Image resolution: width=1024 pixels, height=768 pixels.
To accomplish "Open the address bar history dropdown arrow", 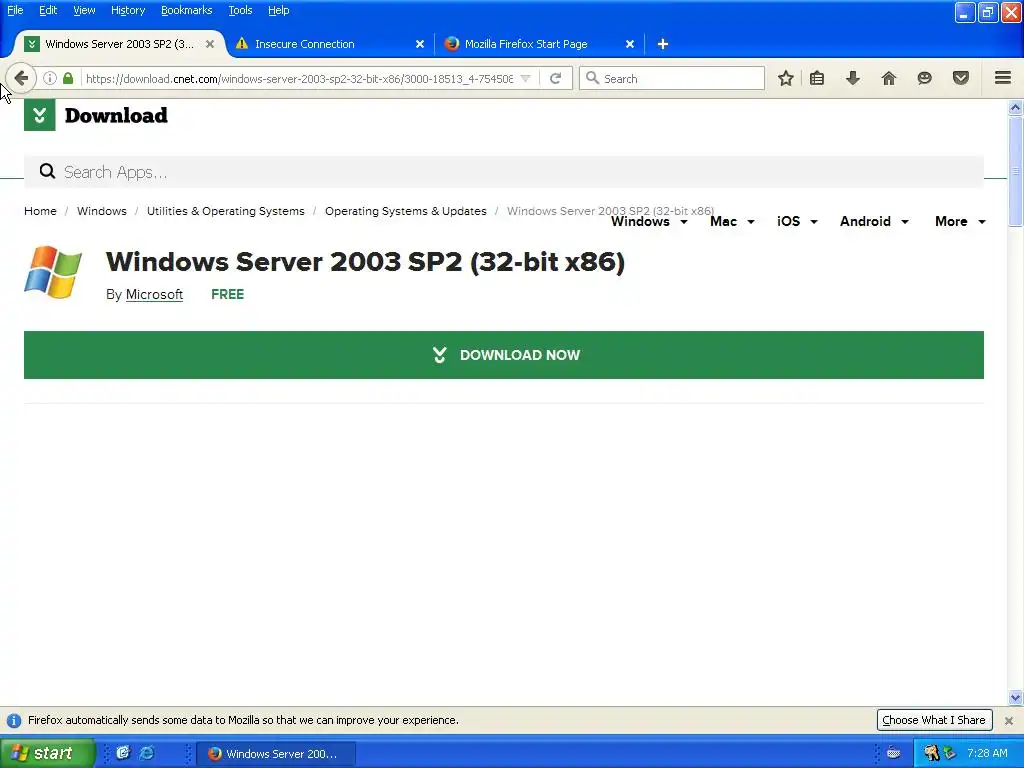I will [x=526, y=78].
